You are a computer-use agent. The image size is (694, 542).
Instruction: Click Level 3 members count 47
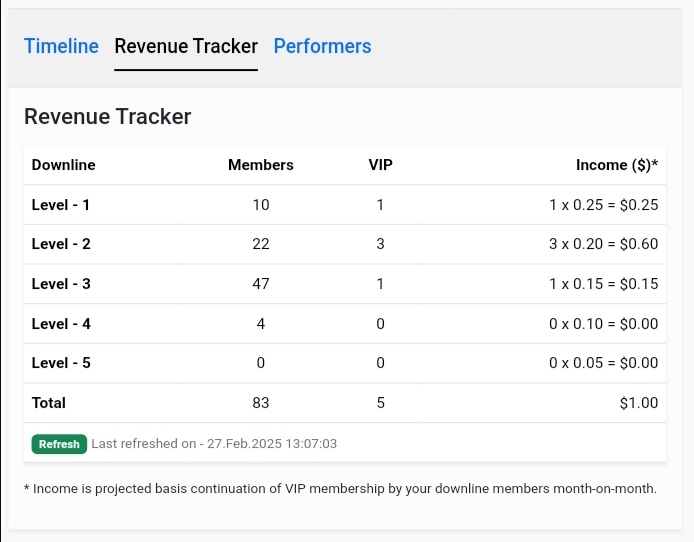point(261,284)
